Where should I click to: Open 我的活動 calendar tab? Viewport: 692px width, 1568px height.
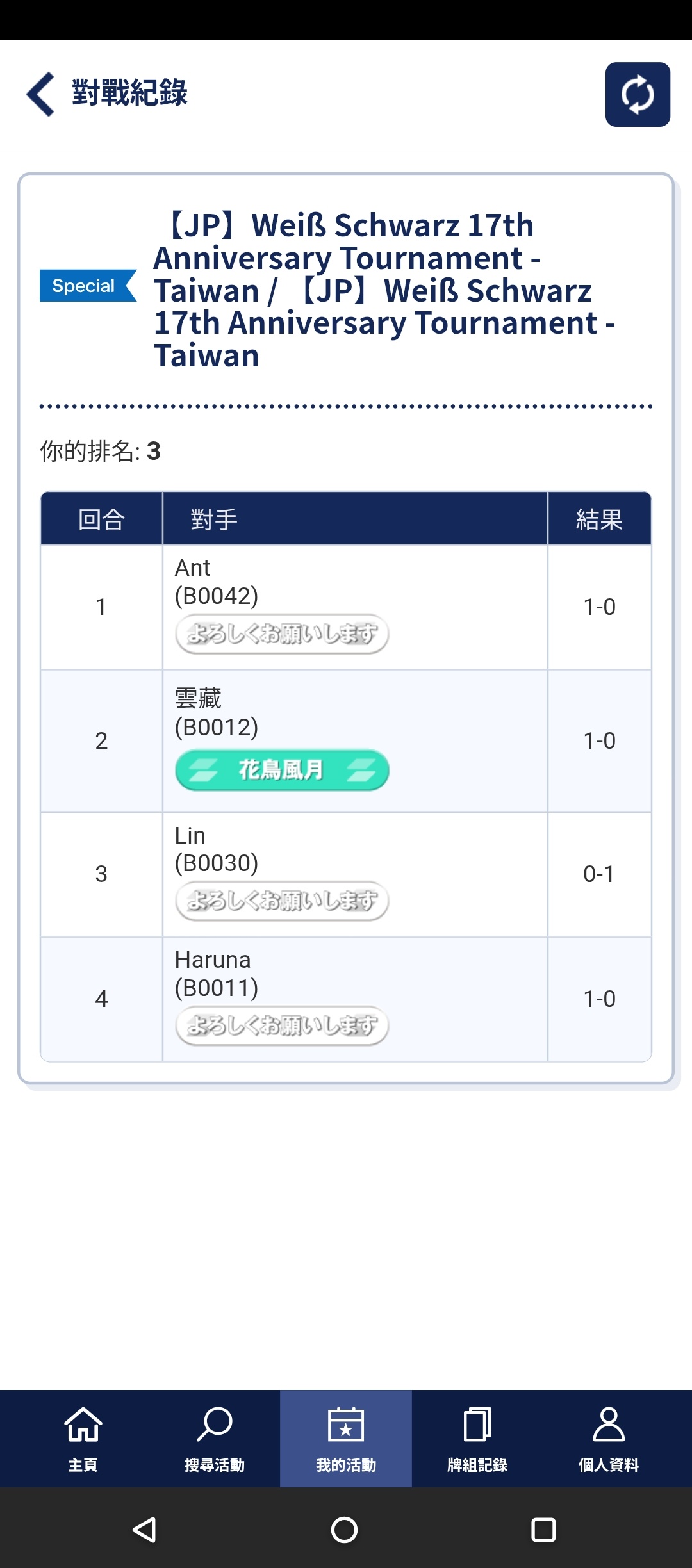(346, 1439)
